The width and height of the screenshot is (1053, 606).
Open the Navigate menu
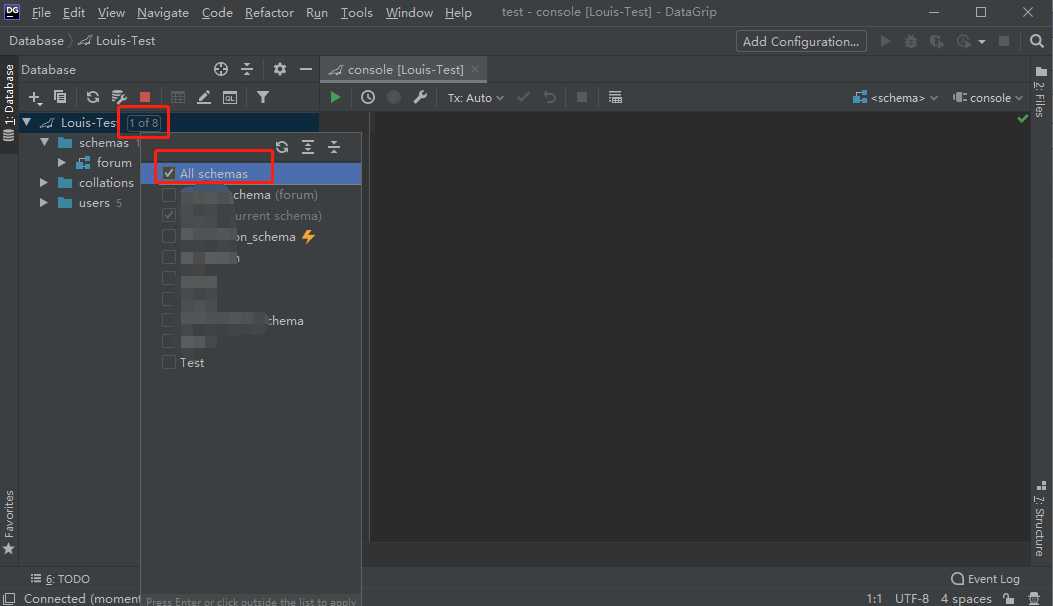[163, 13]
